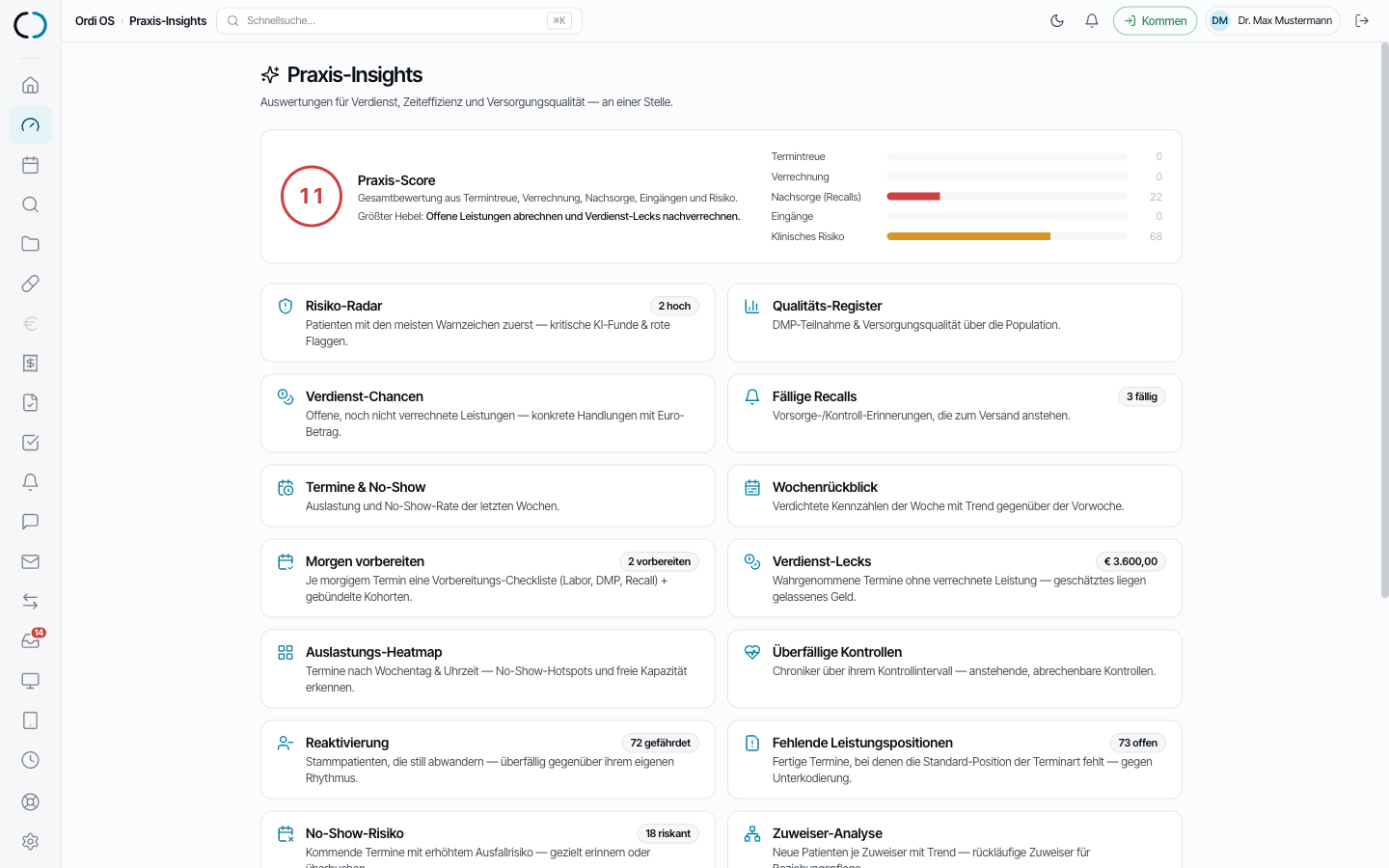This screenshot has width=1389, height=868.
Task: Focus the Schnellsuche search field
Action: (399, 20)
